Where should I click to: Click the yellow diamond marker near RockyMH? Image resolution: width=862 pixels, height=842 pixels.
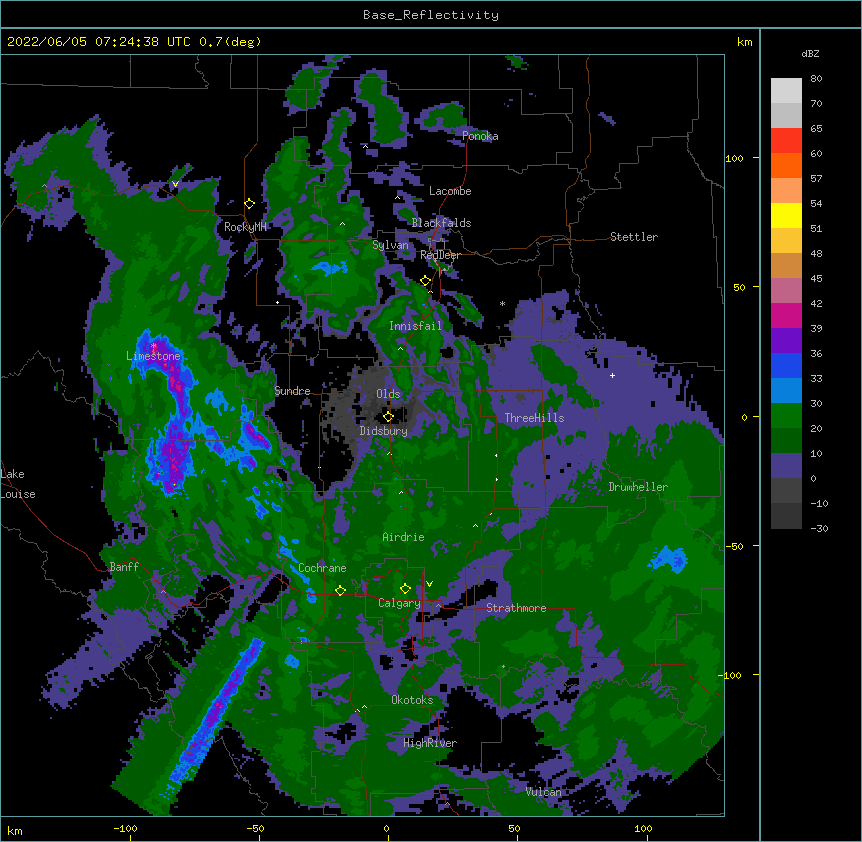(x=250, y=204)
